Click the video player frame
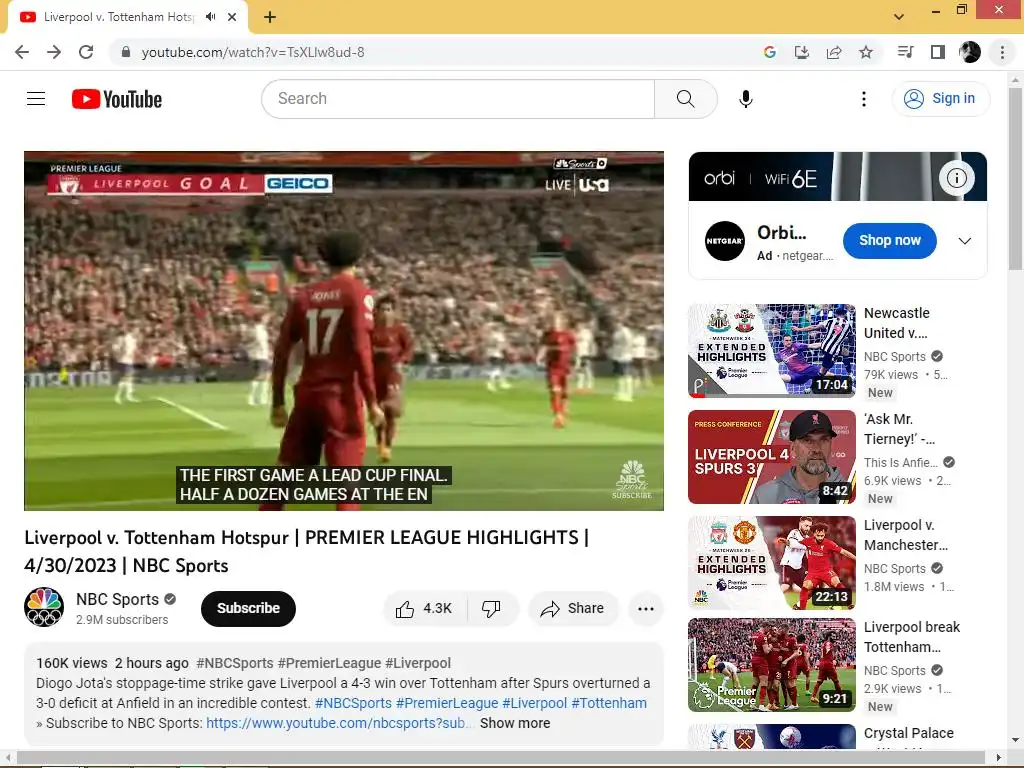The width and height of the screenshot is (1024, 768). [344, 330]
